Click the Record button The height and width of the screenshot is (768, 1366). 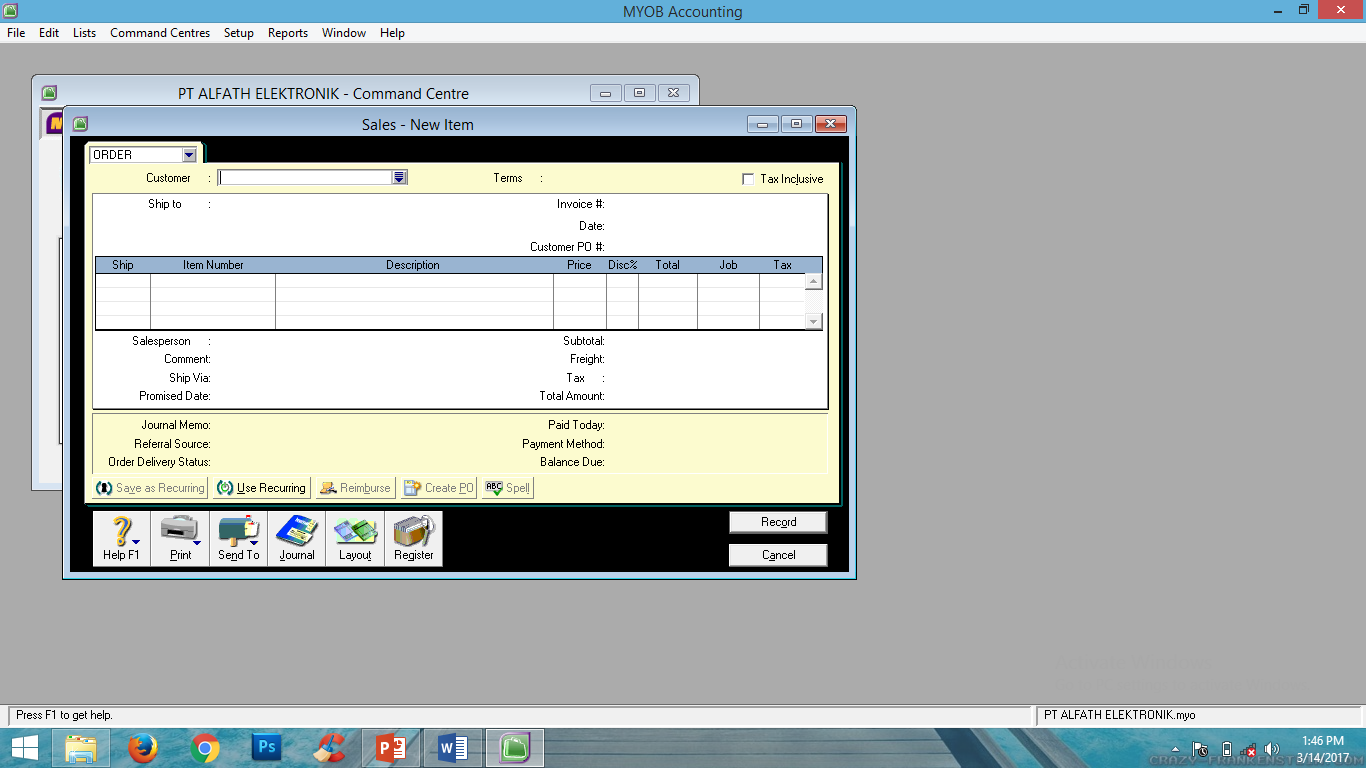778,522
